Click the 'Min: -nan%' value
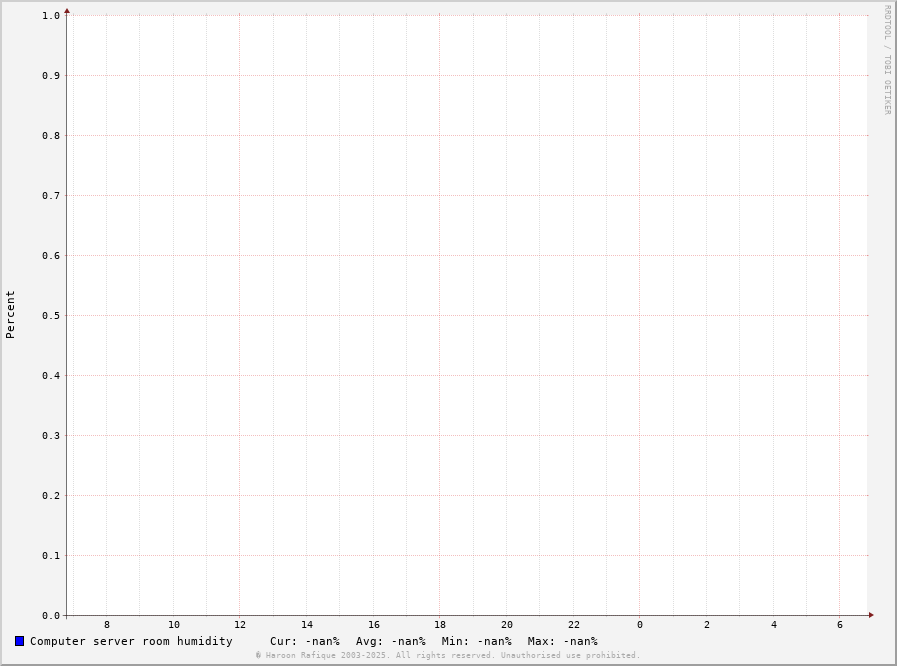 click(476, 641)
